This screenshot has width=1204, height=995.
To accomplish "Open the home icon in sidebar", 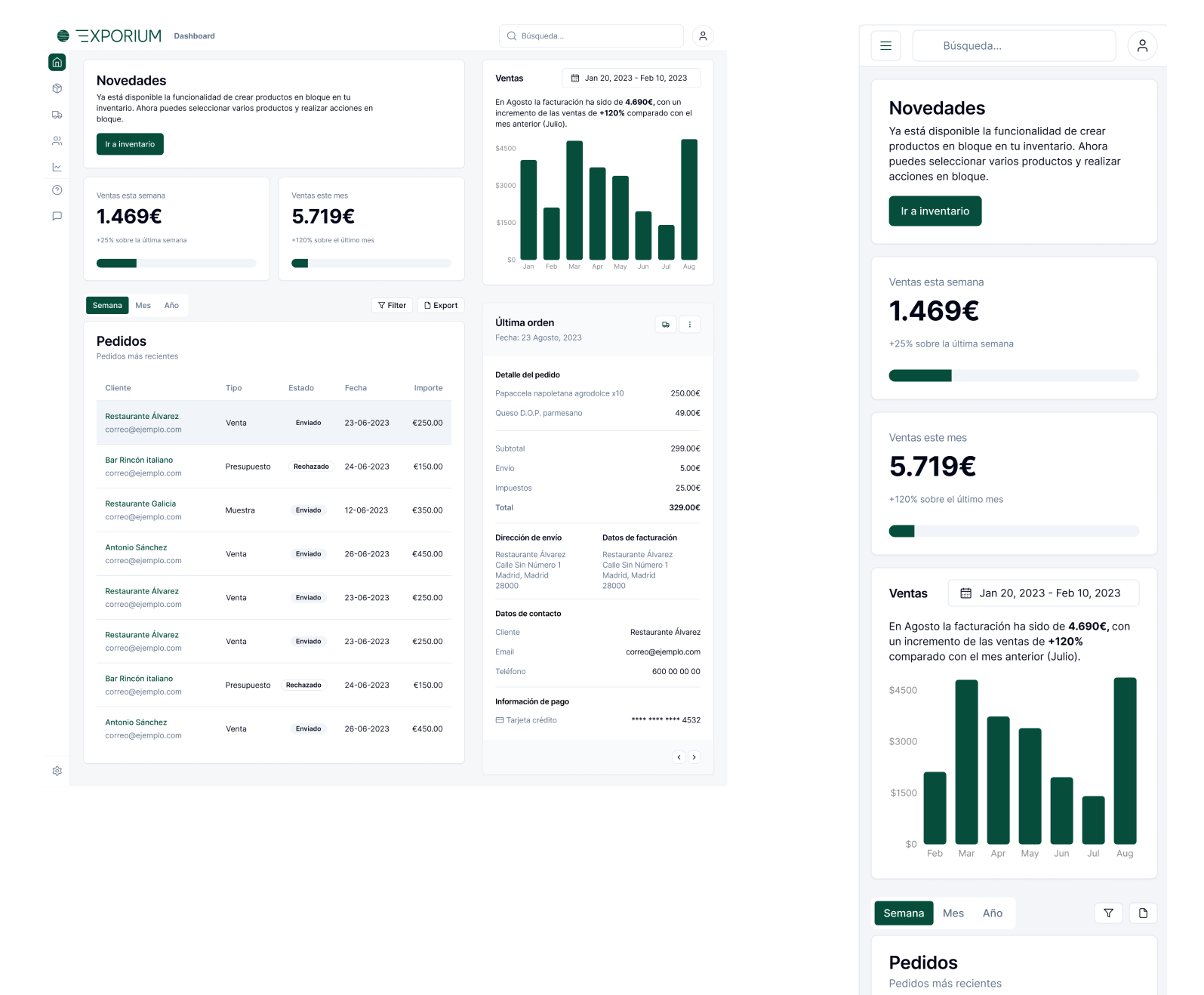I will 57,62.
